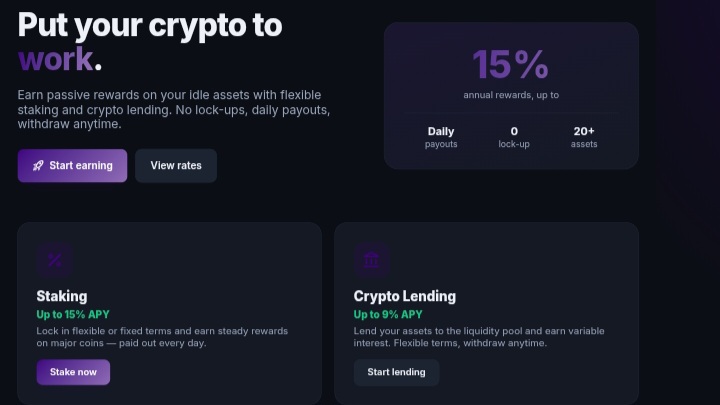Select the 0 lock-up stat
Screen dimensions: 720x405
pyautogui.click(x=514, y=137)
